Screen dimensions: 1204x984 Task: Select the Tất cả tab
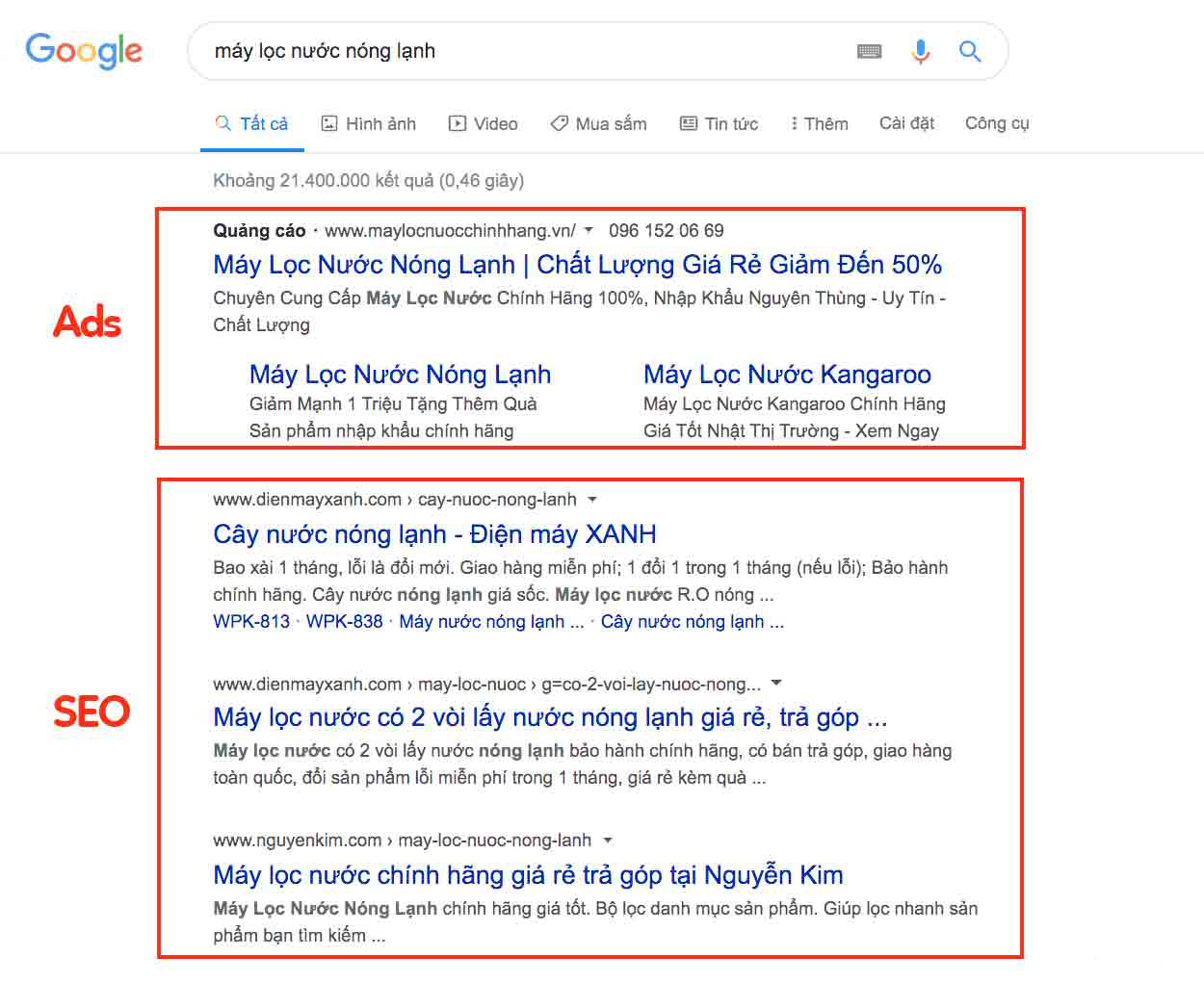pyautogui.click(x=251, y=123)
